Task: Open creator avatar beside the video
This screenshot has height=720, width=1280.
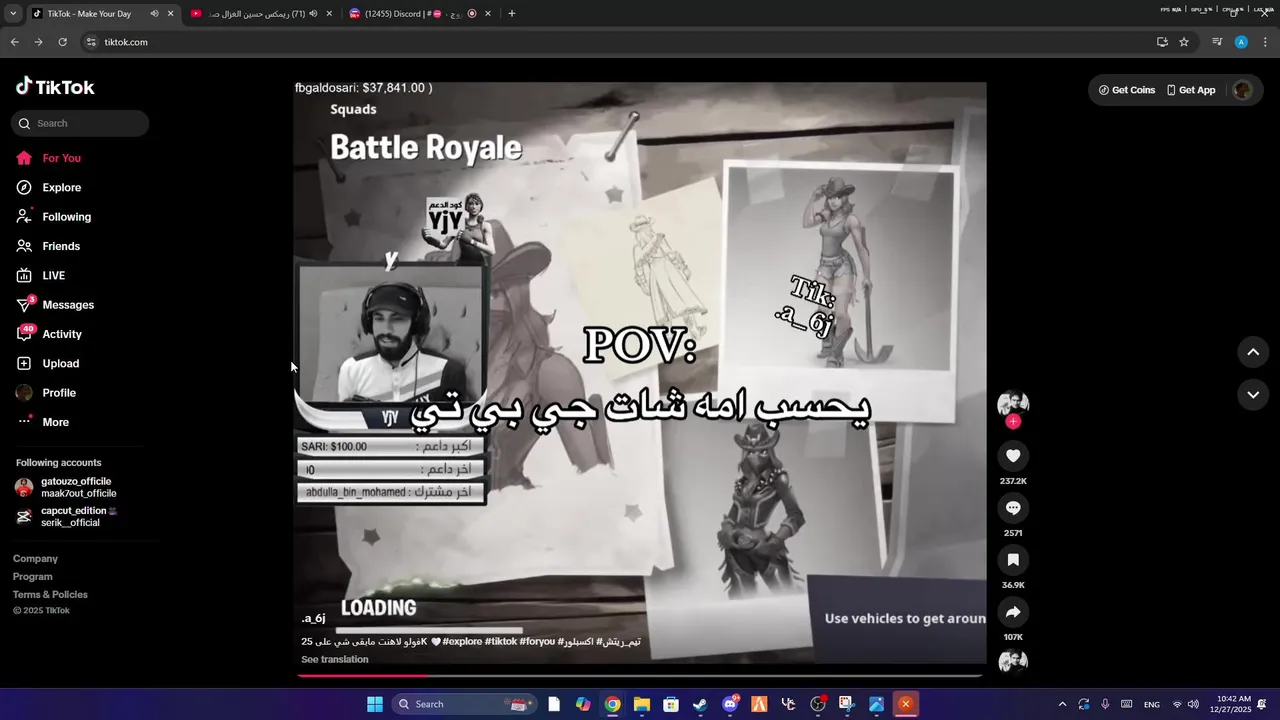Action: (1013, 404)
